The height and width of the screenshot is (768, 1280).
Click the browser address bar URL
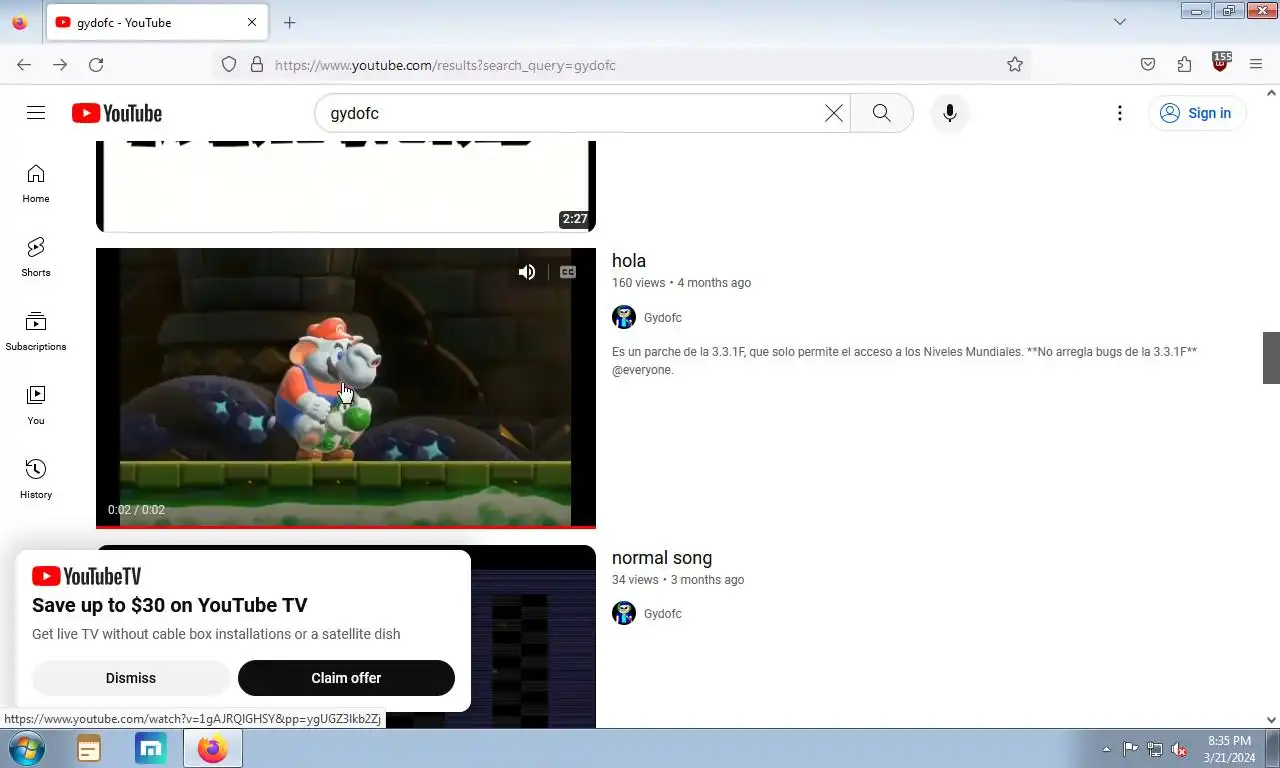[445, 65]
